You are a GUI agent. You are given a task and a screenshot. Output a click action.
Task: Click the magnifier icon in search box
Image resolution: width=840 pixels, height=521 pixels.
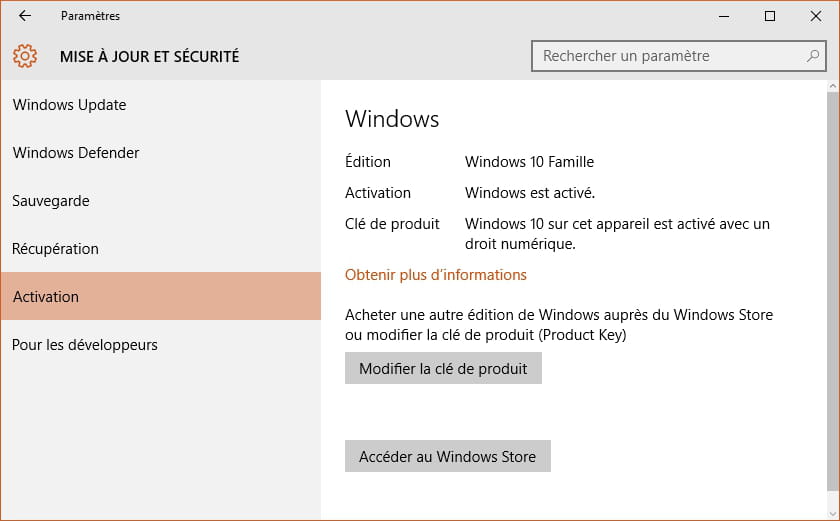tap(813, 56)
